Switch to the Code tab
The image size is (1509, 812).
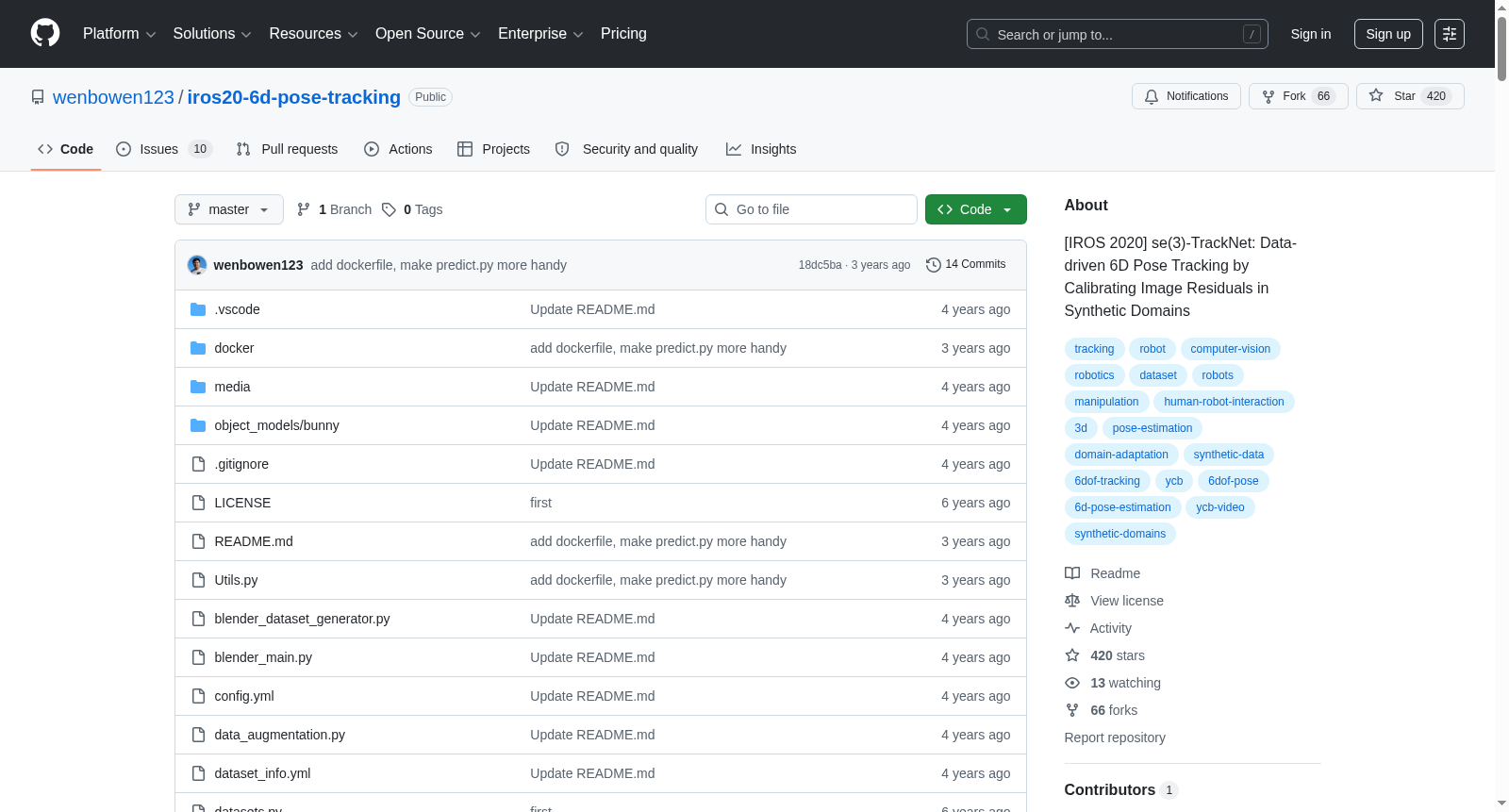point(66,149)
